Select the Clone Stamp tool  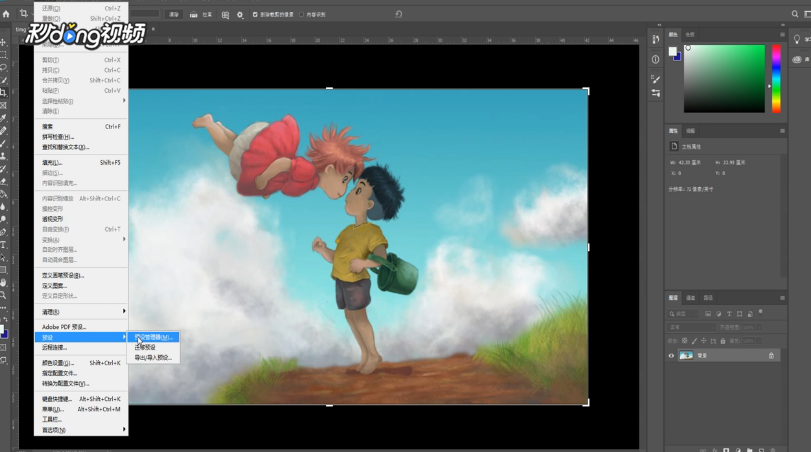point(3,156)
